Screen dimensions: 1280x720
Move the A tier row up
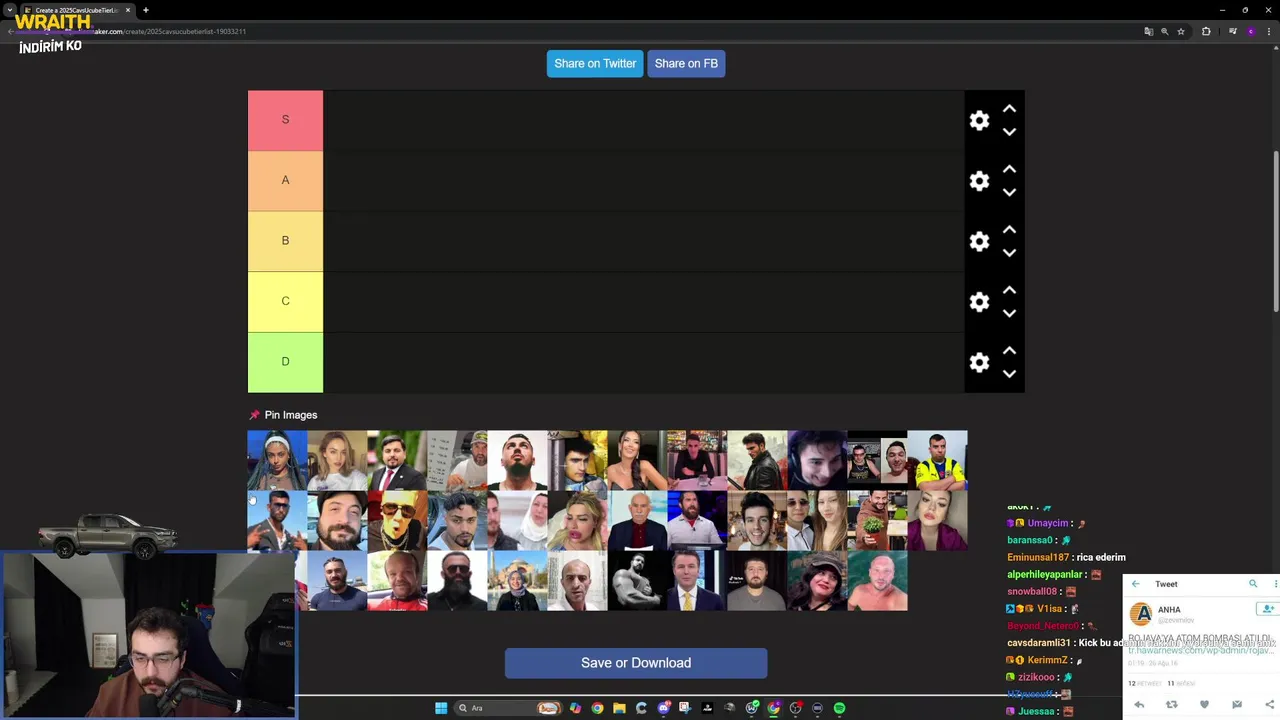click(1009, 169)
